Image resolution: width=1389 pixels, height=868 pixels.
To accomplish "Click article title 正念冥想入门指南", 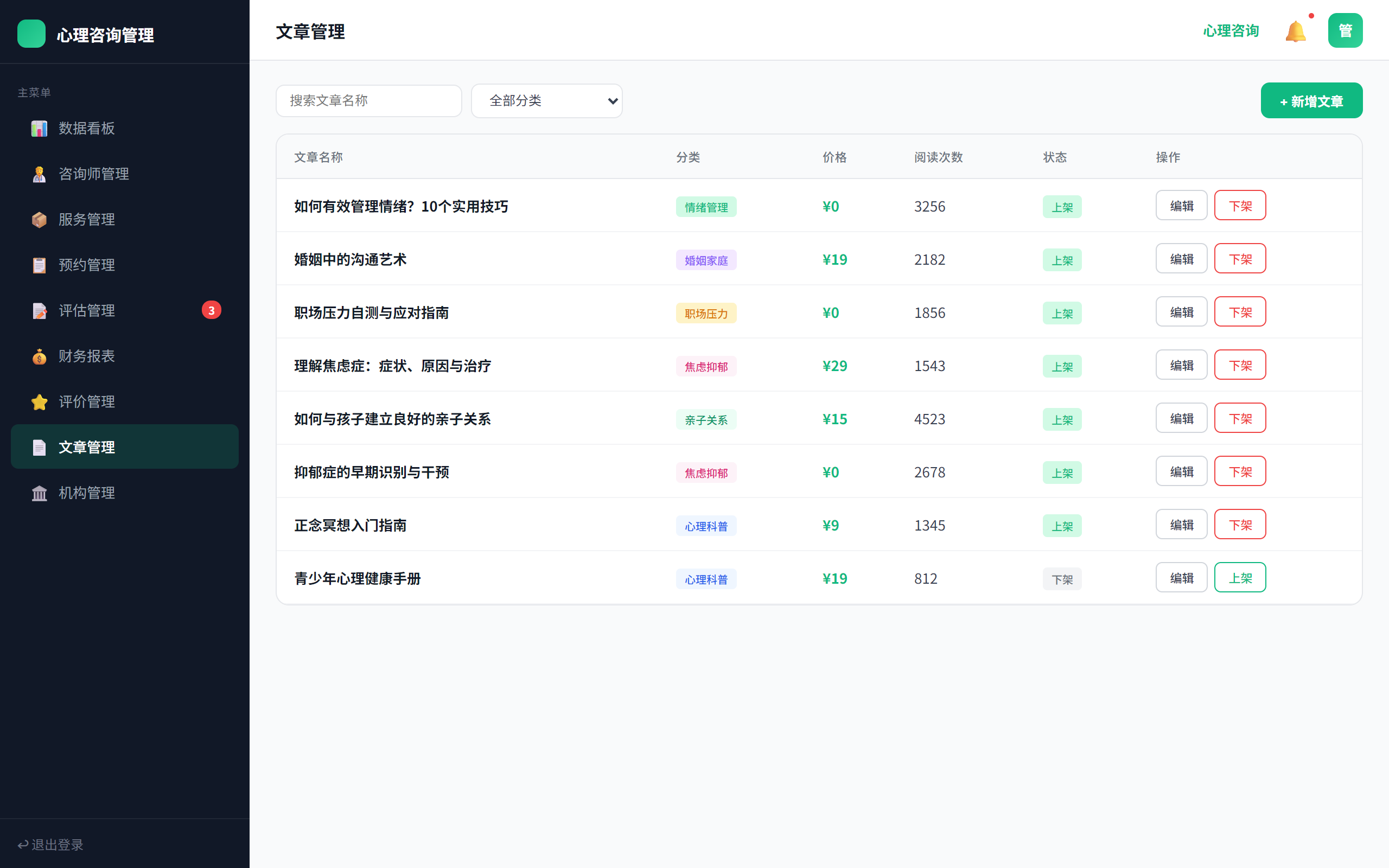I will (350, 525).
